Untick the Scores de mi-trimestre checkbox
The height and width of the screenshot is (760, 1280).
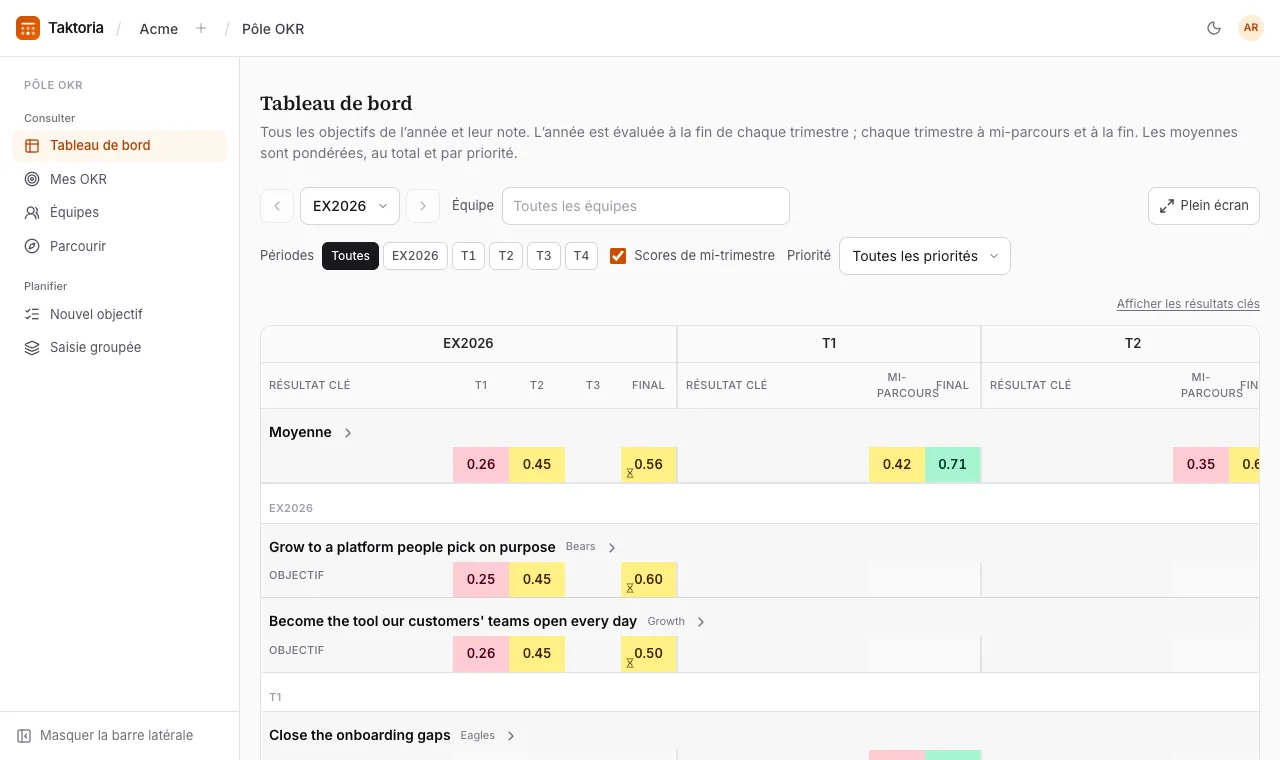[x=618, y=256]
